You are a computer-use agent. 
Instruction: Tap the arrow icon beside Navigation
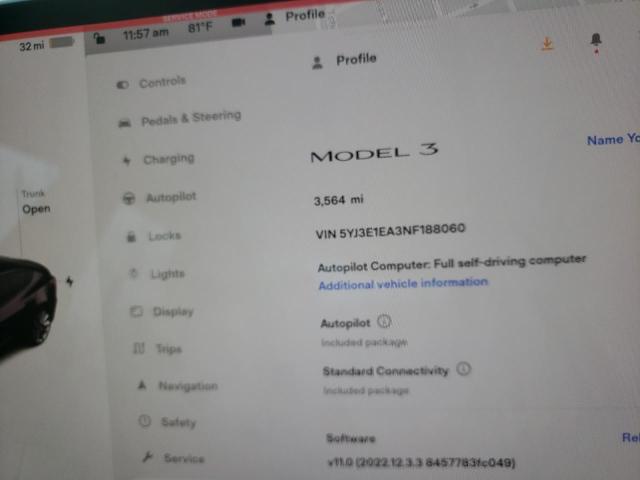142,384
